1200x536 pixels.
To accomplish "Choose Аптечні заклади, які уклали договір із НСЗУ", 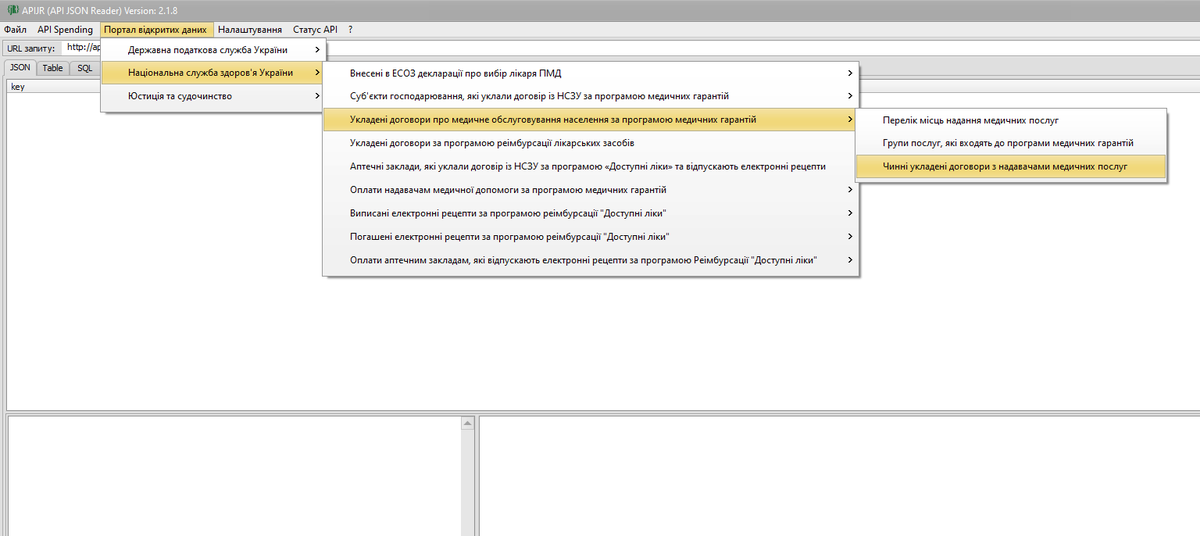I will pos(590,166).
